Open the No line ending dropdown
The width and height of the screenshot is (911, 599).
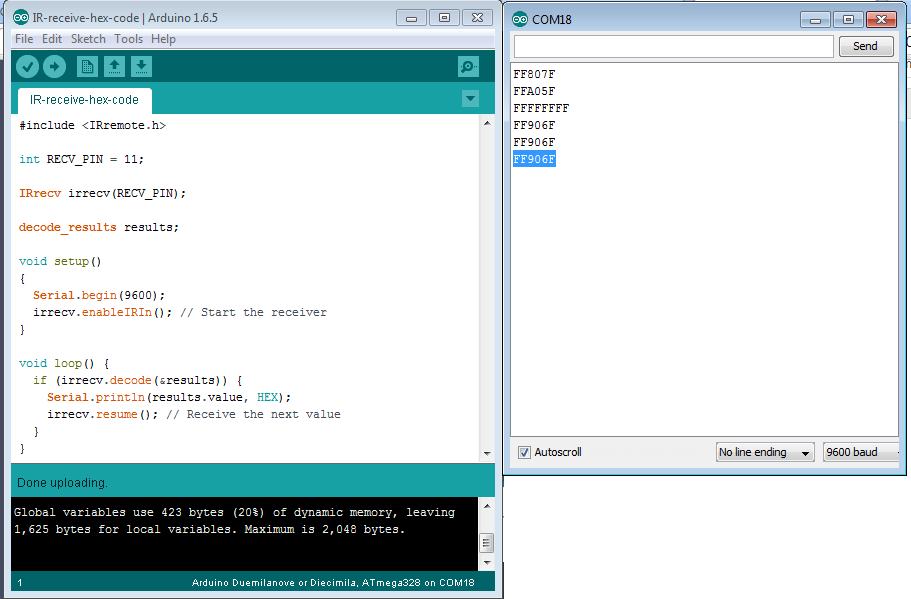point(765,452)
